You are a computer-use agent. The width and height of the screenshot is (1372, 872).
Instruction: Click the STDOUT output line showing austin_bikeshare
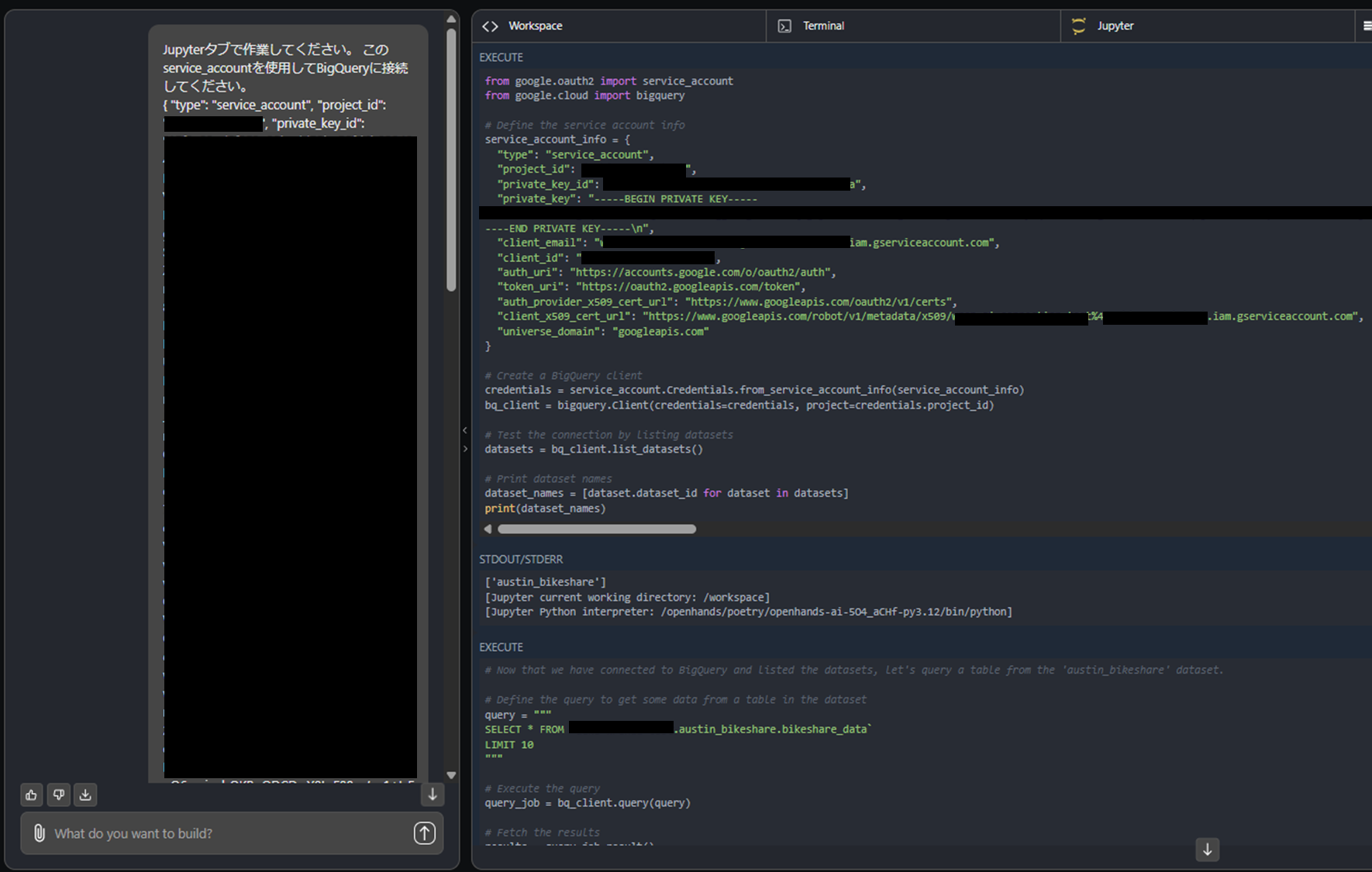coord(546,582)
